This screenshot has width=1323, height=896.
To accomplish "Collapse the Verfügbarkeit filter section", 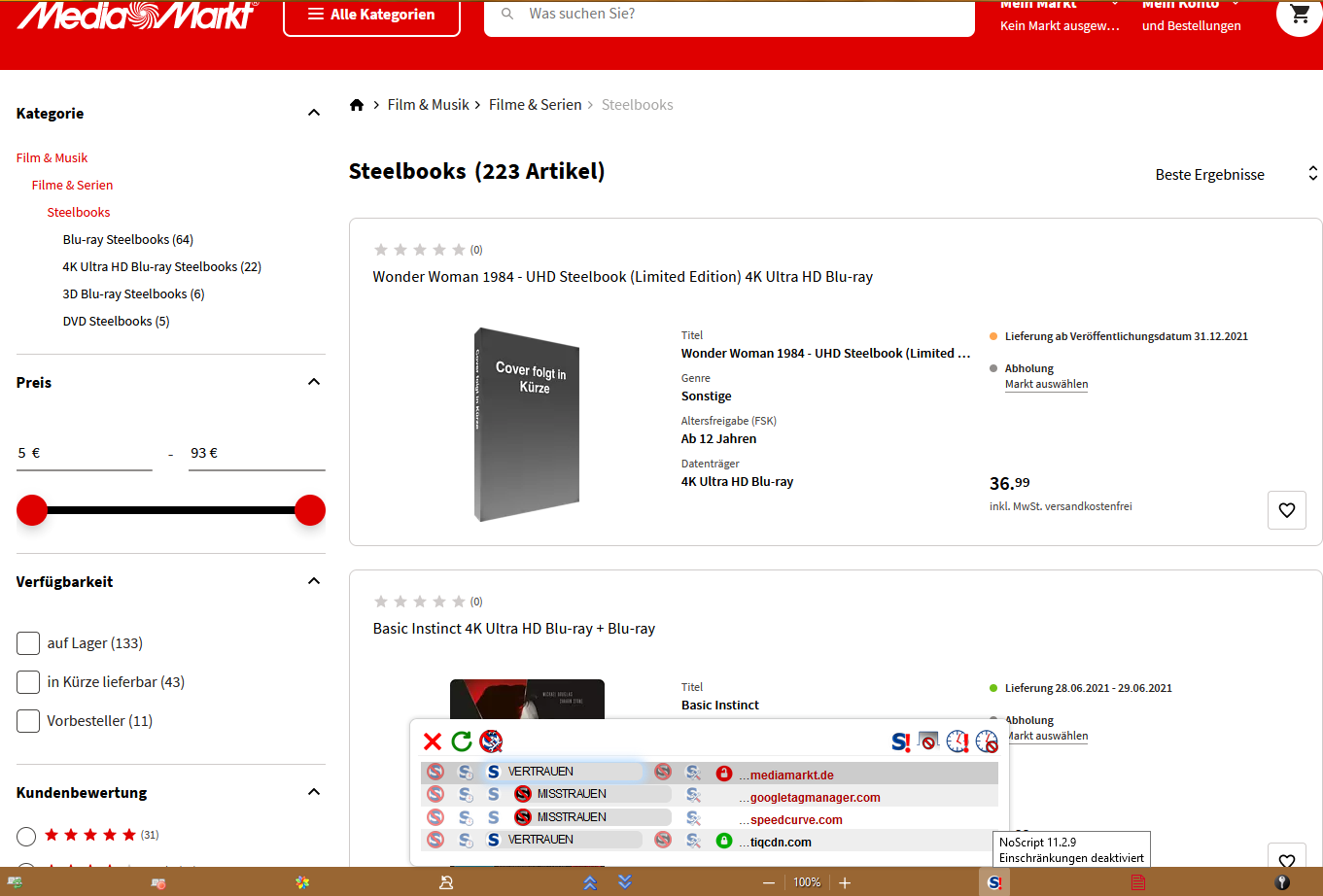I will point(314,581).
